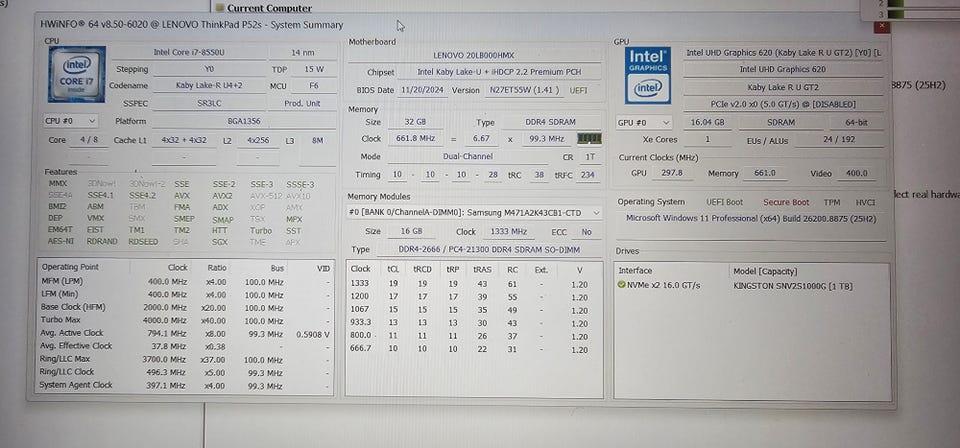The image size is (960, 448).
Task: Click the MCU value F6
Action: point(314,86)
